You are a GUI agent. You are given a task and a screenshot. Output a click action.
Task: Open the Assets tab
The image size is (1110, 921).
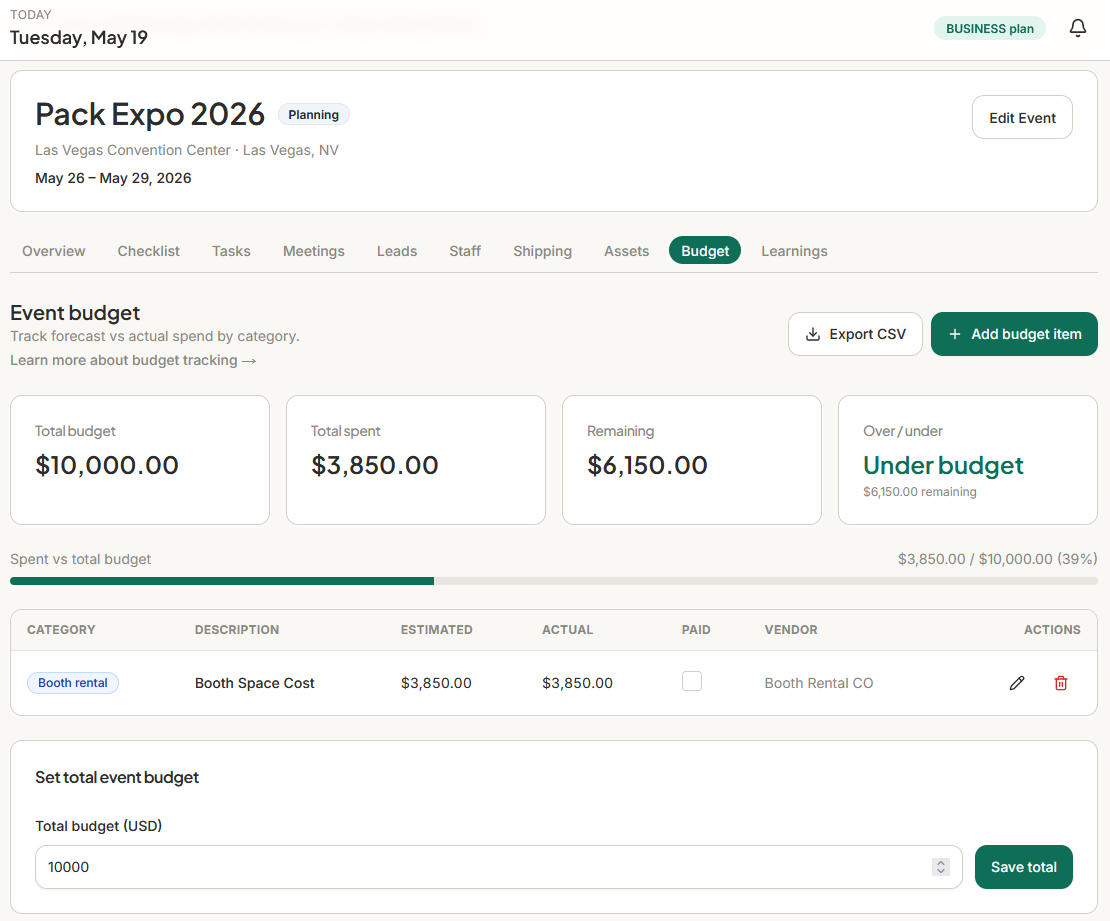tap(626, 251)
